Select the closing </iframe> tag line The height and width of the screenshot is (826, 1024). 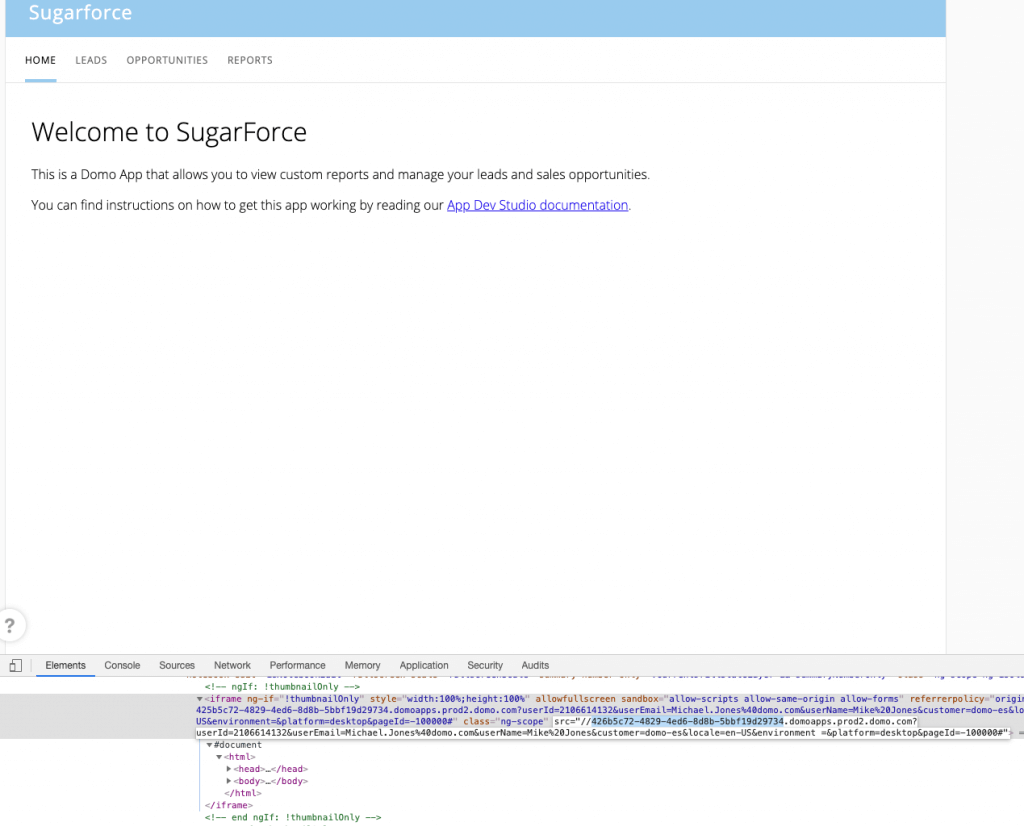229,806
